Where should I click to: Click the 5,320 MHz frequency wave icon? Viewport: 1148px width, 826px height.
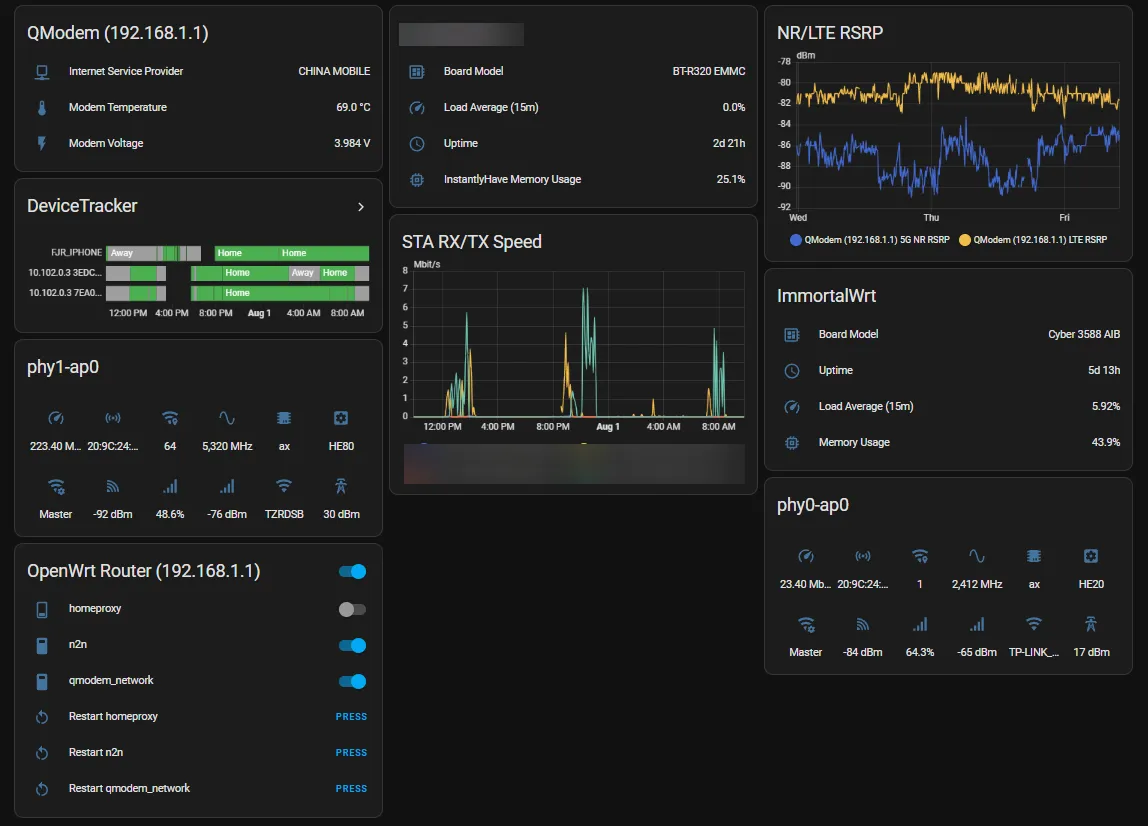pos(227,418)
